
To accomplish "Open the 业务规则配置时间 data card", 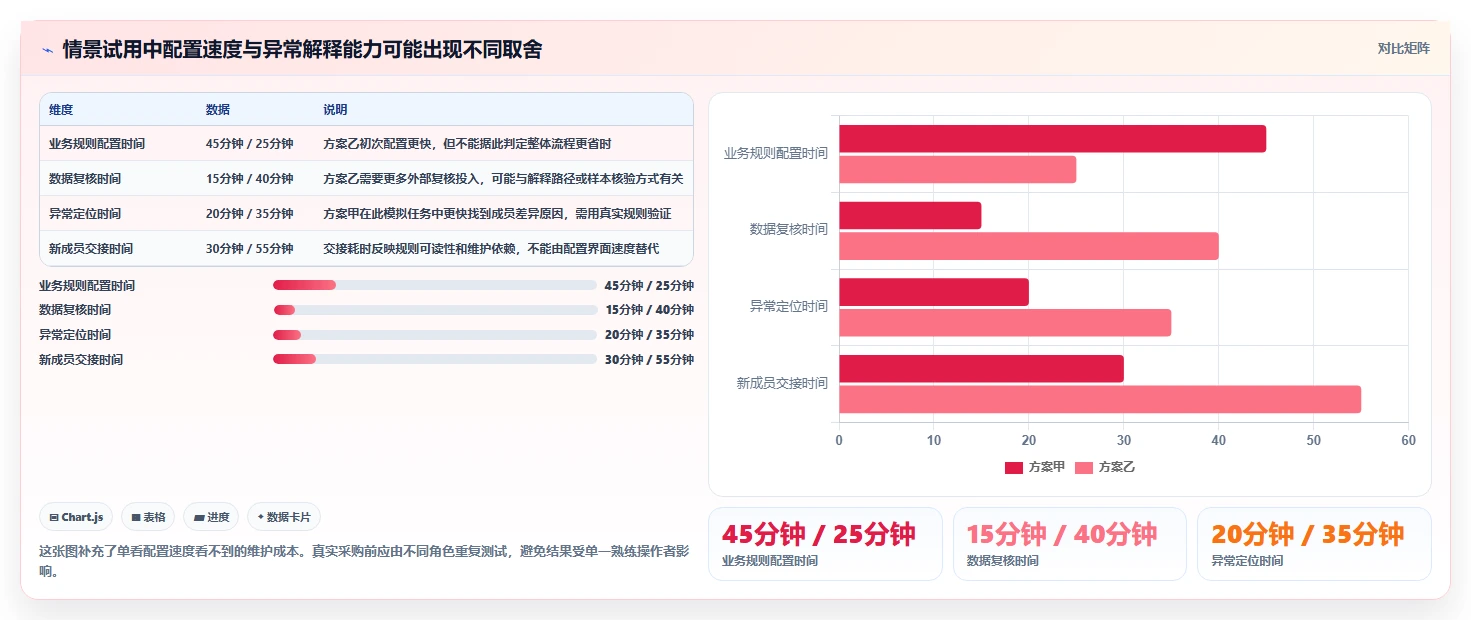I will [825, 544].
